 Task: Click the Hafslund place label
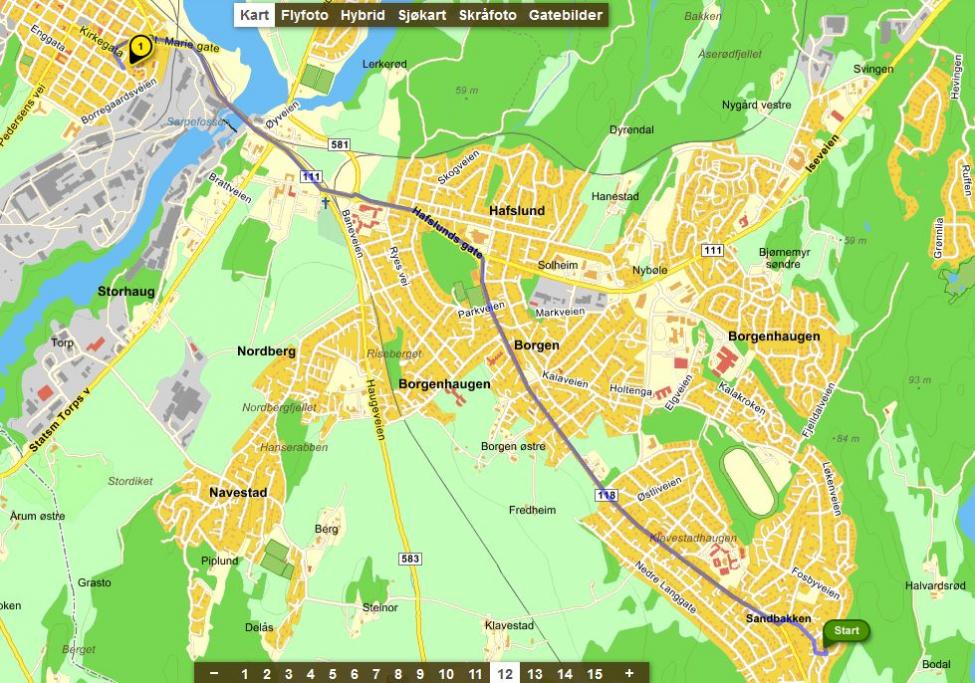pyautogui.click(x=517, y=210)
